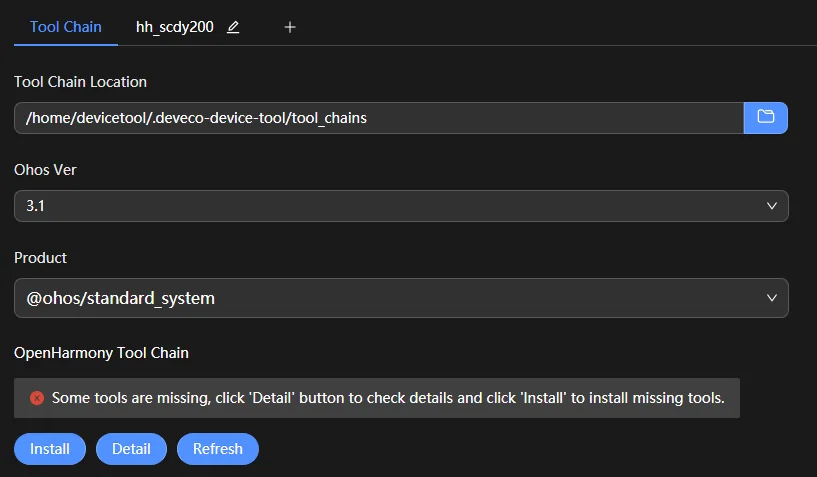This screenshot has width=817, height=477.
Task: Click the 'Some tools are missing' message banner
Action: click(377, 398)
